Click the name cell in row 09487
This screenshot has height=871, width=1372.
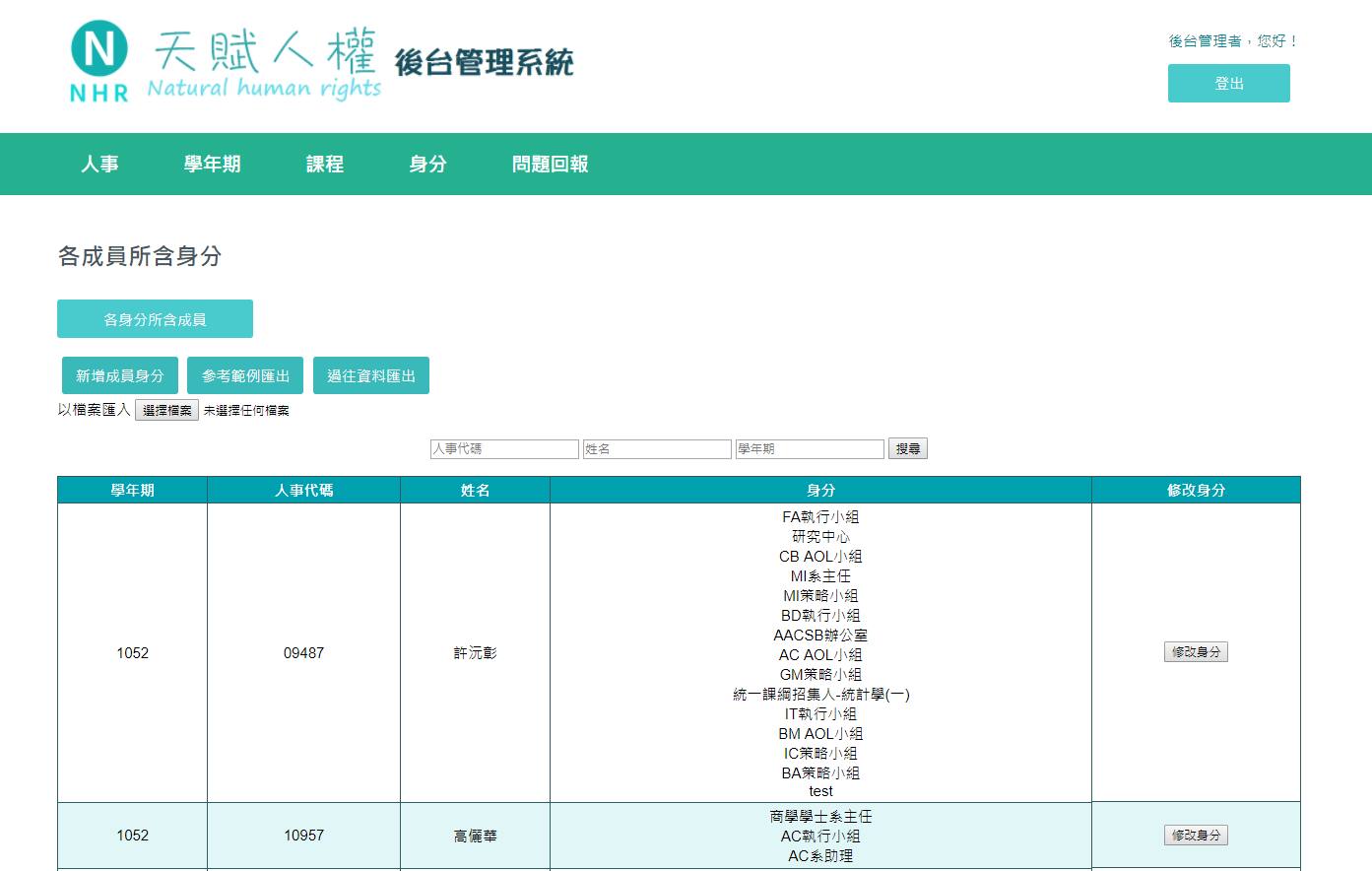(x=476, y=653)
